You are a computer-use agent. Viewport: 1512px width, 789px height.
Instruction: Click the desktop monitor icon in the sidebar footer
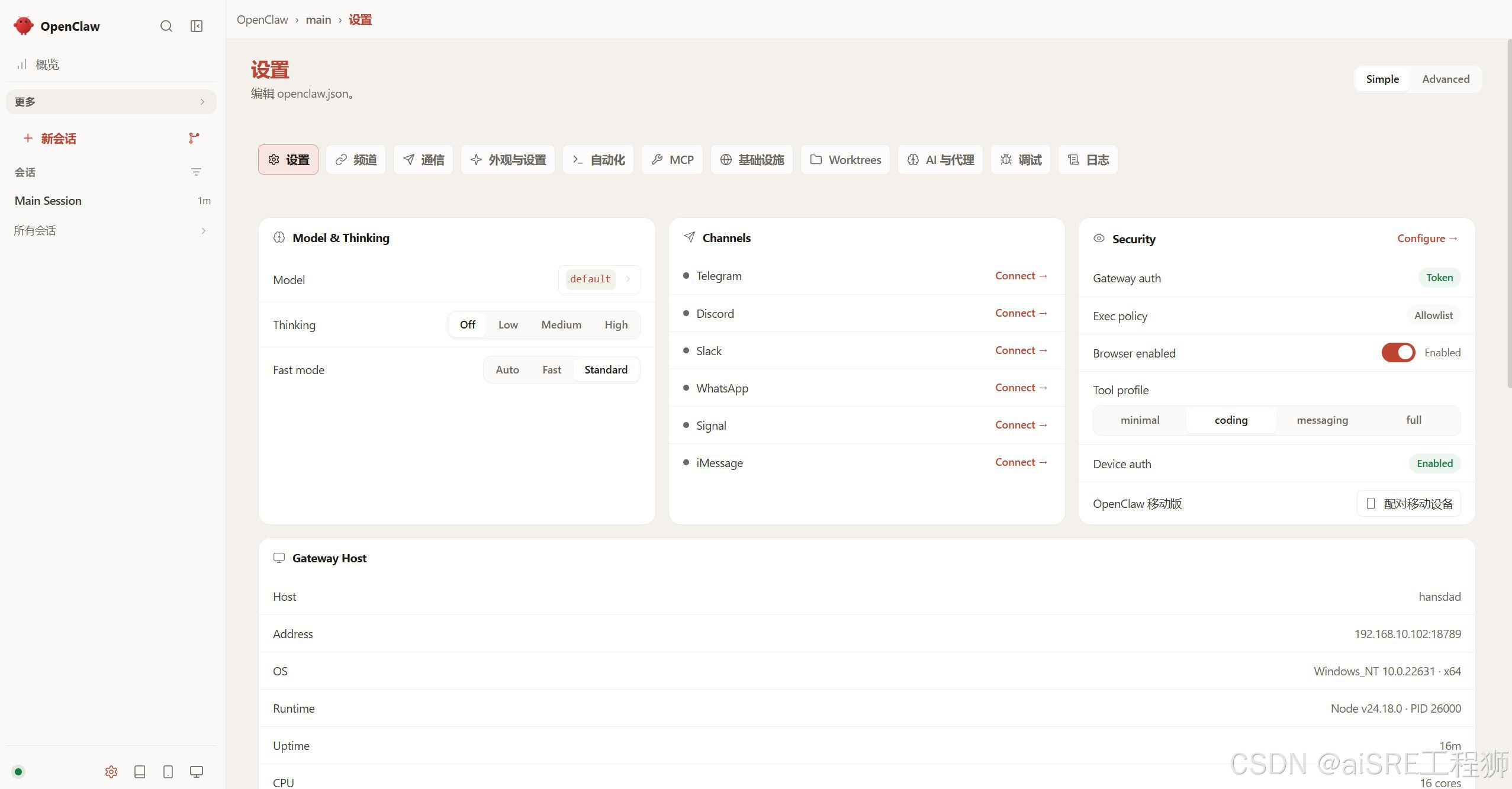pos(197,771)
